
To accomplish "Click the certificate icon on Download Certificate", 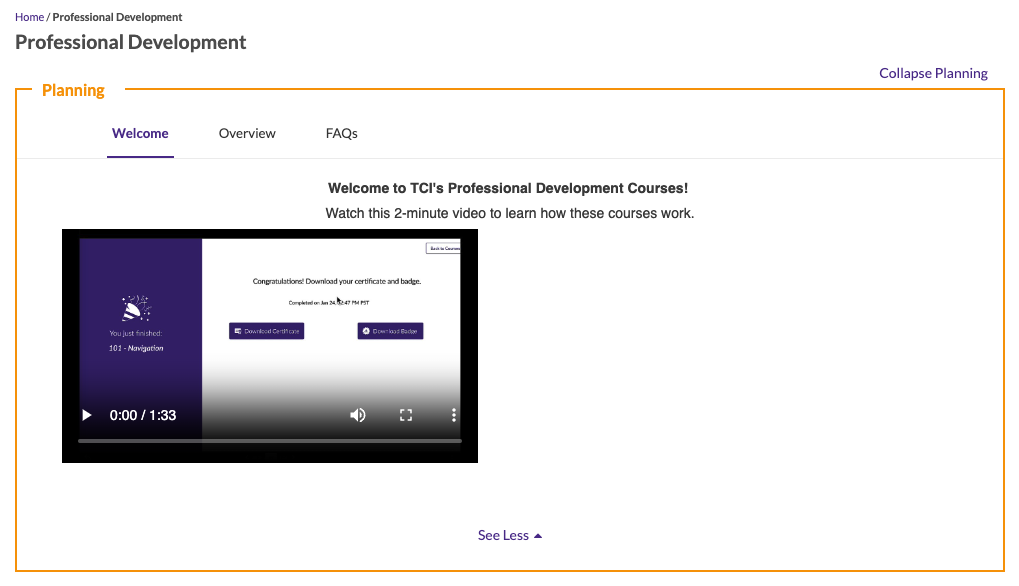I will pos(236,330).
